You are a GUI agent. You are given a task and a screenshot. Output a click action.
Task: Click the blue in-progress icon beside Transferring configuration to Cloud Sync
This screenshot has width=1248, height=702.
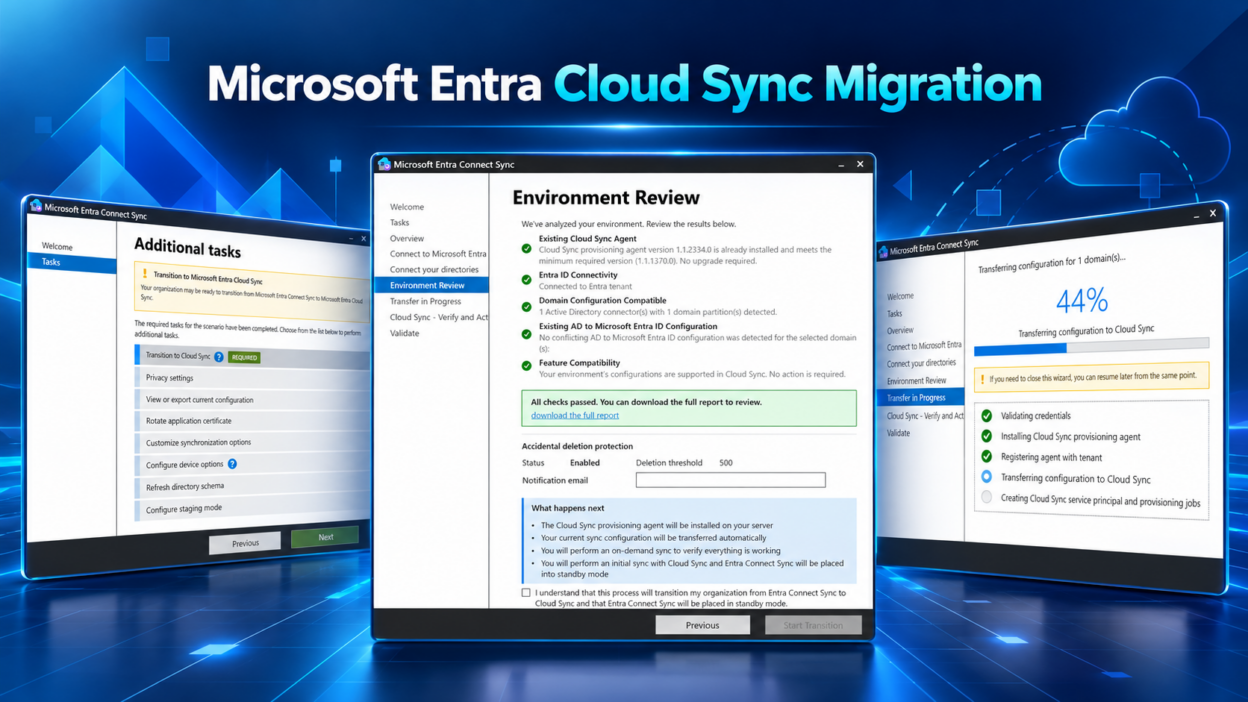pos(987,477)
